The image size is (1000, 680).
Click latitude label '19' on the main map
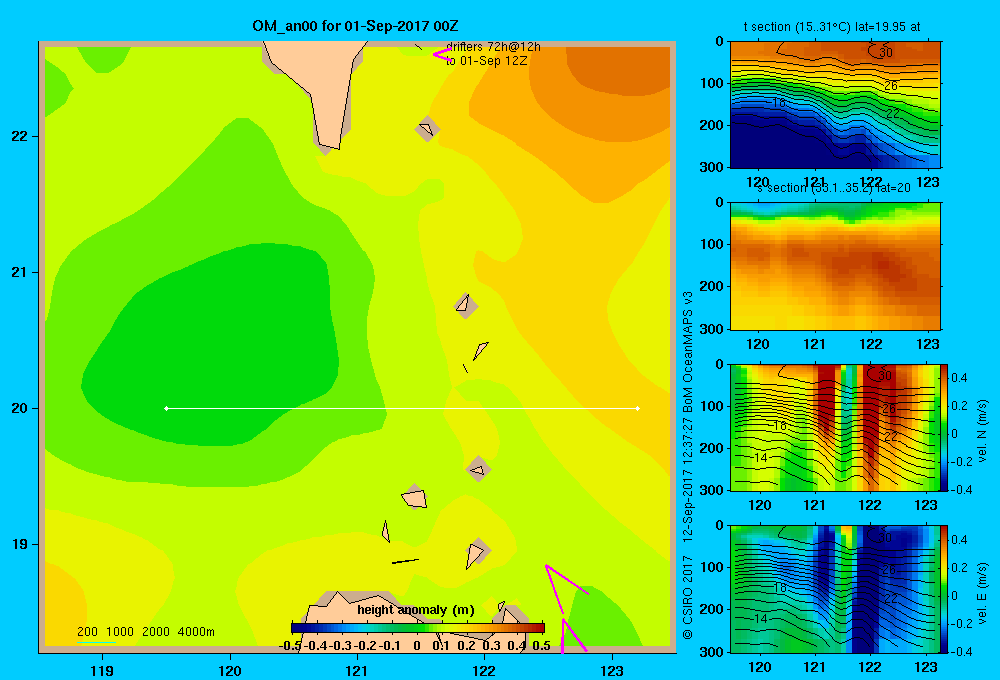tap(19, 544)
